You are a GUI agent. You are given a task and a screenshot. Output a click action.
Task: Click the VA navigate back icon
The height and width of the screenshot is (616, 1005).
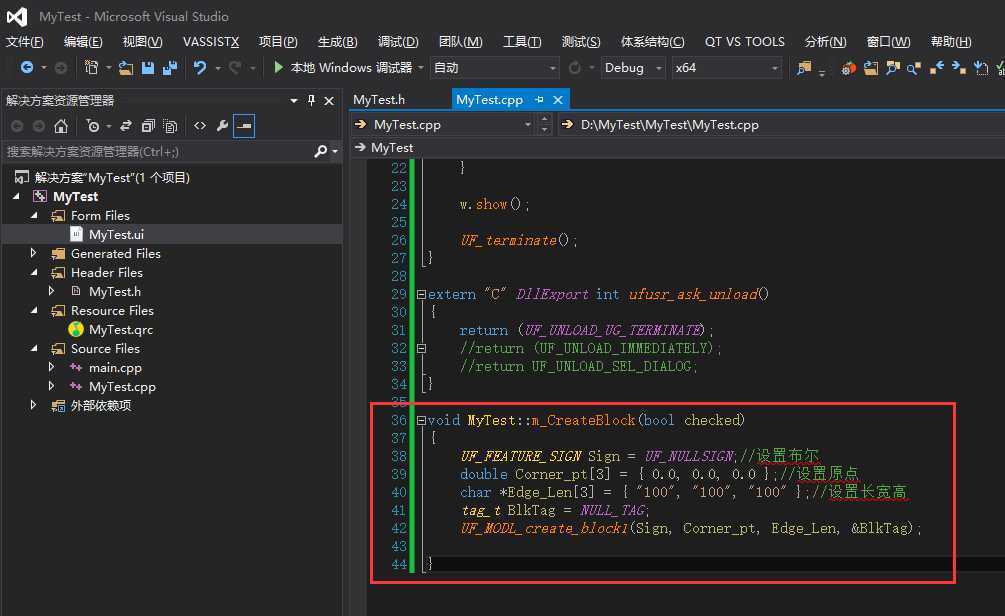(x=936, y=68)
